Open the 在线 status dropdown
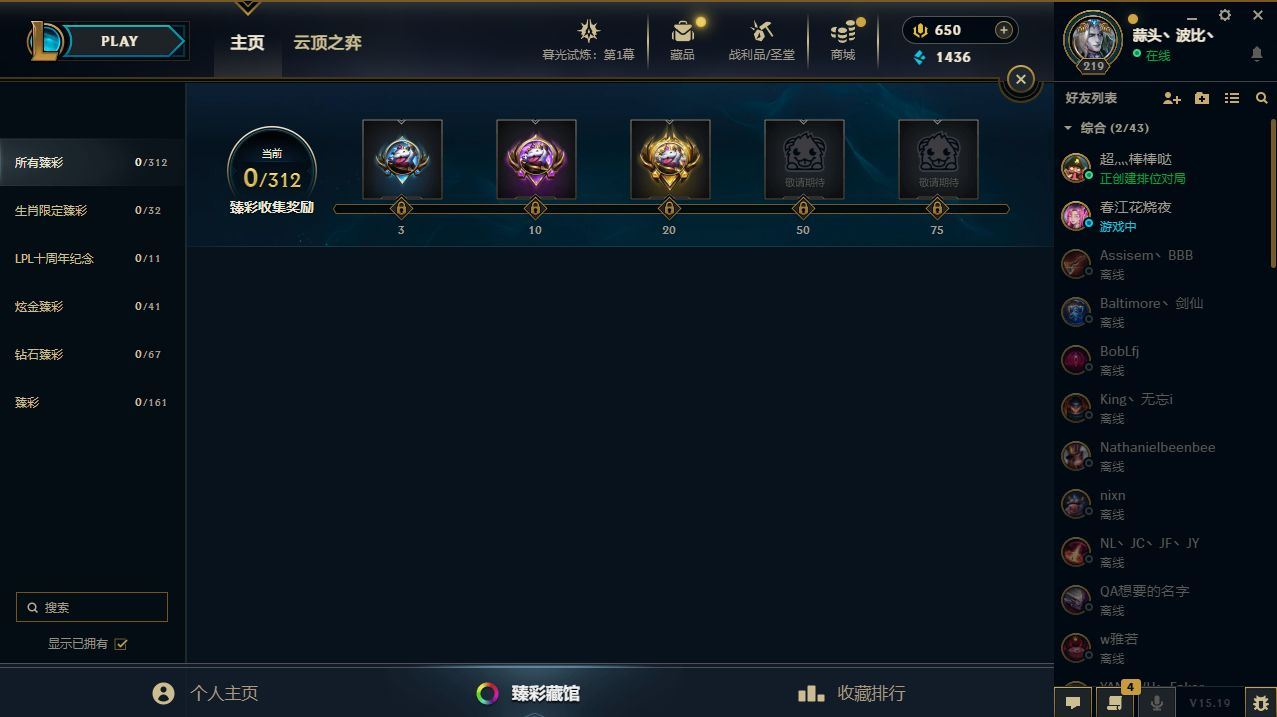 pyautogui.click(x=1152, y=56)
